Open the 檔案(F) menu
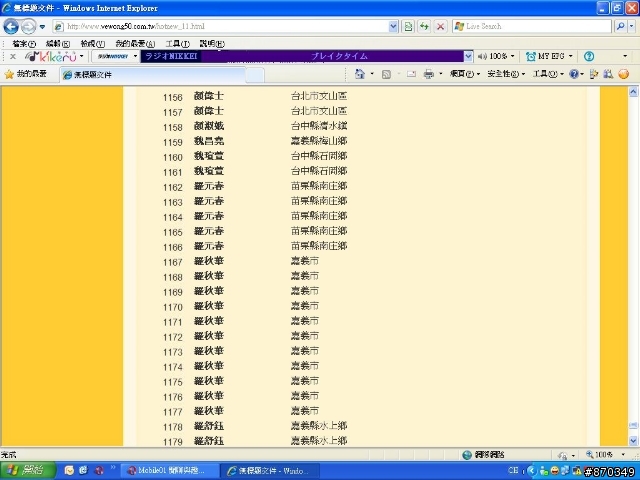 coord(24,43)
